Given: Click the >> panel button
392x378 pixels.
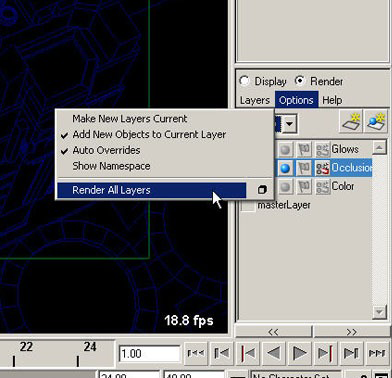Looking at the screenshot, I should pos(351,332).
